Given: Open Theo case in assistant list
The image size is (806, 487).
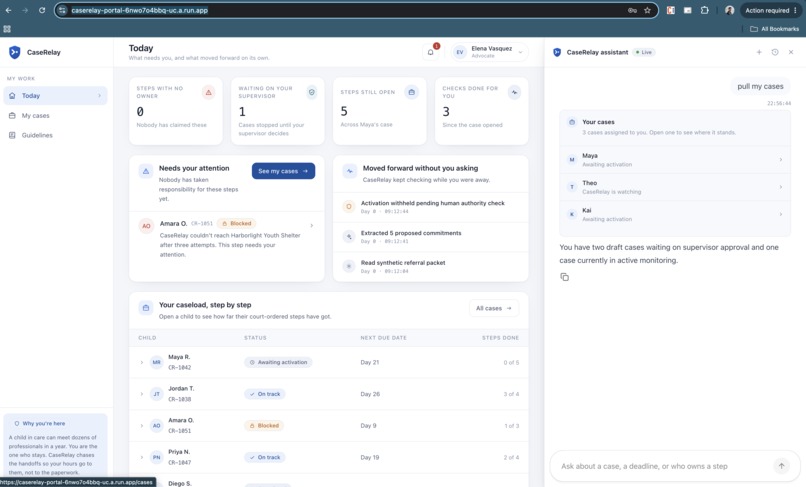Looking at the screenshot, I should click(674, 187).
